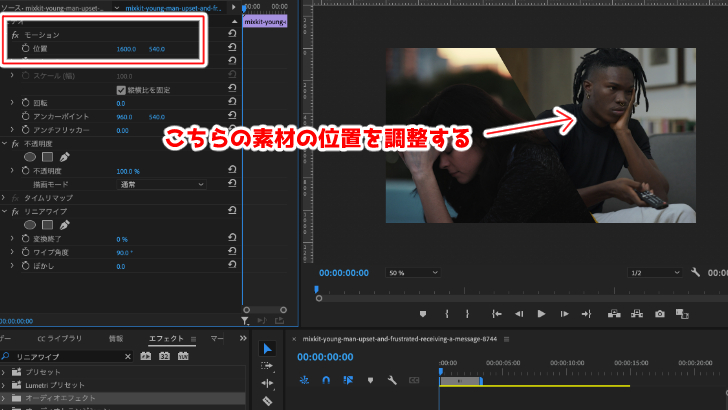728x410 pixels.
Task: Click program monitor scrub playhead
Action: [x=316, y=289]
